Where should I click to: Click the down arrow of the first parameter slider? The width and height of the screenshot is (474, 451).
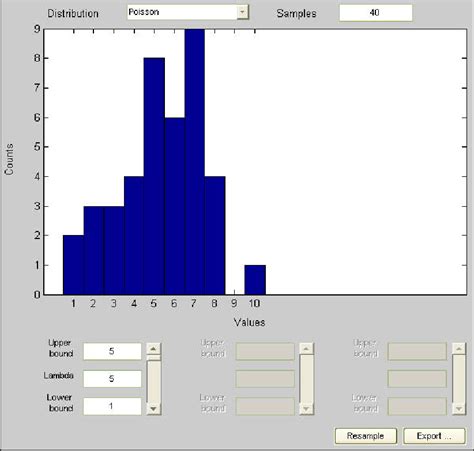[154, 409]
